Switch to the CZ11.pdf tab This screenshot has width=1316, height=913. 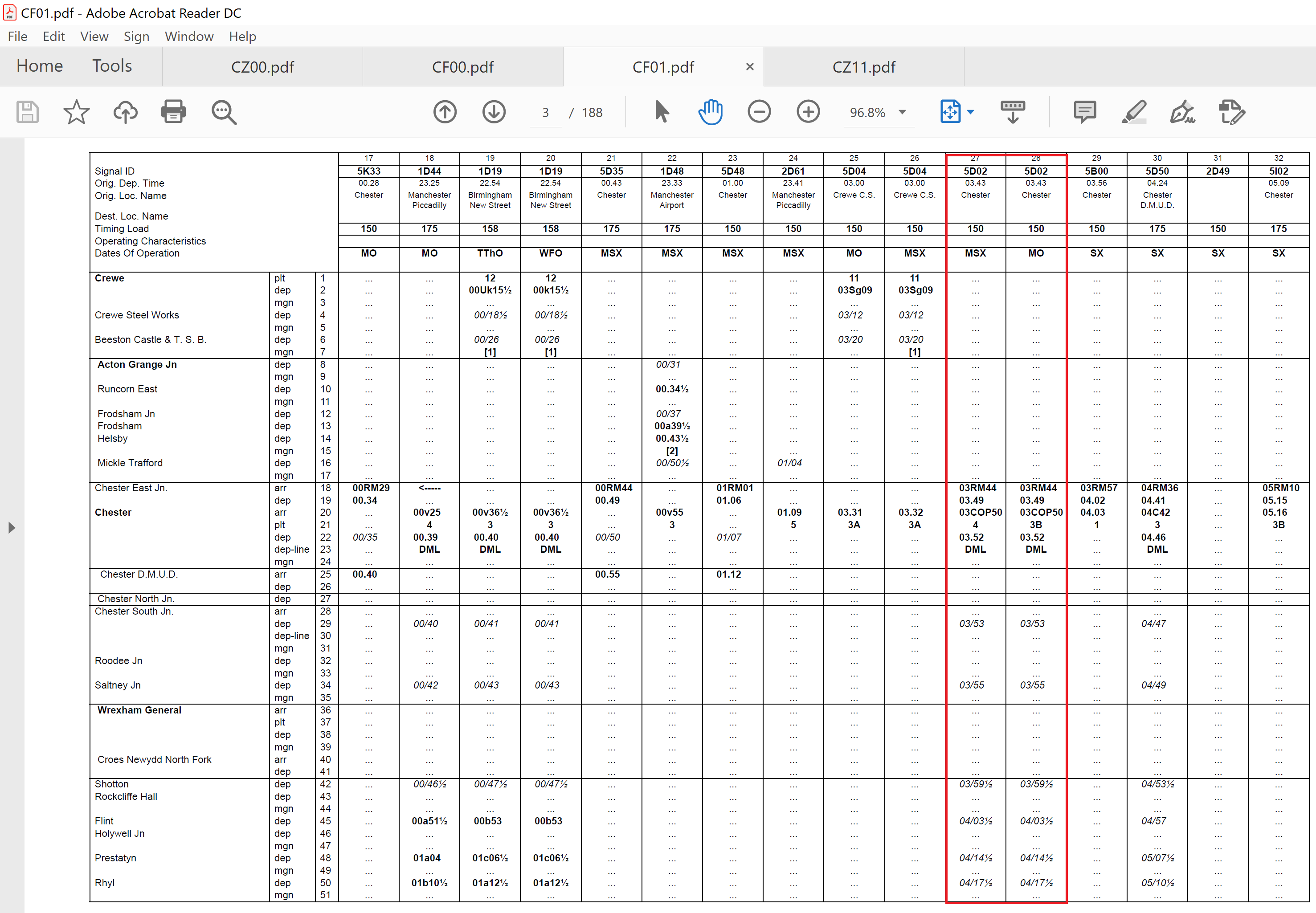[864, 67]
